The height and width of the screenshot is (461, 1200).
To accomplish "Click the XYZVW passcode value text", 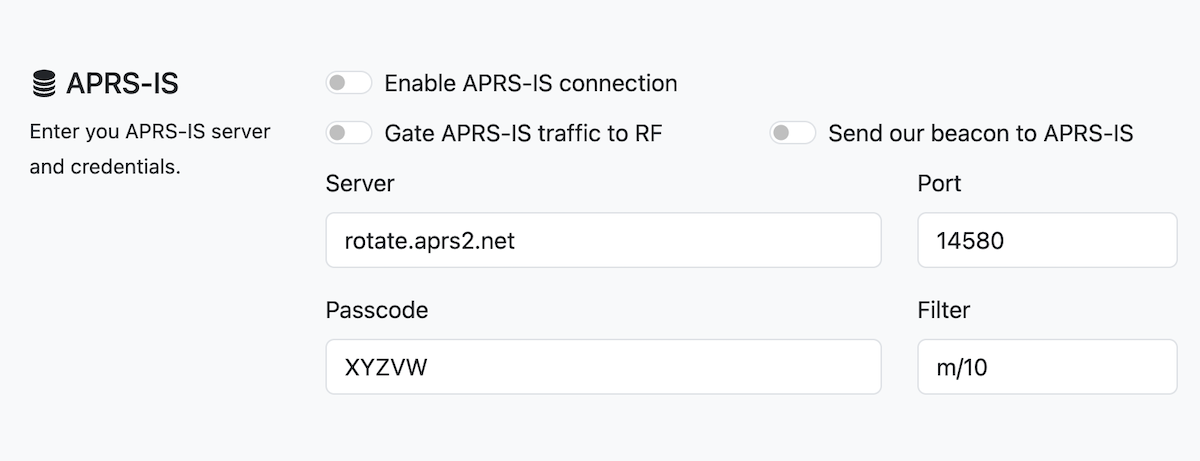I will tap(386, 368).
